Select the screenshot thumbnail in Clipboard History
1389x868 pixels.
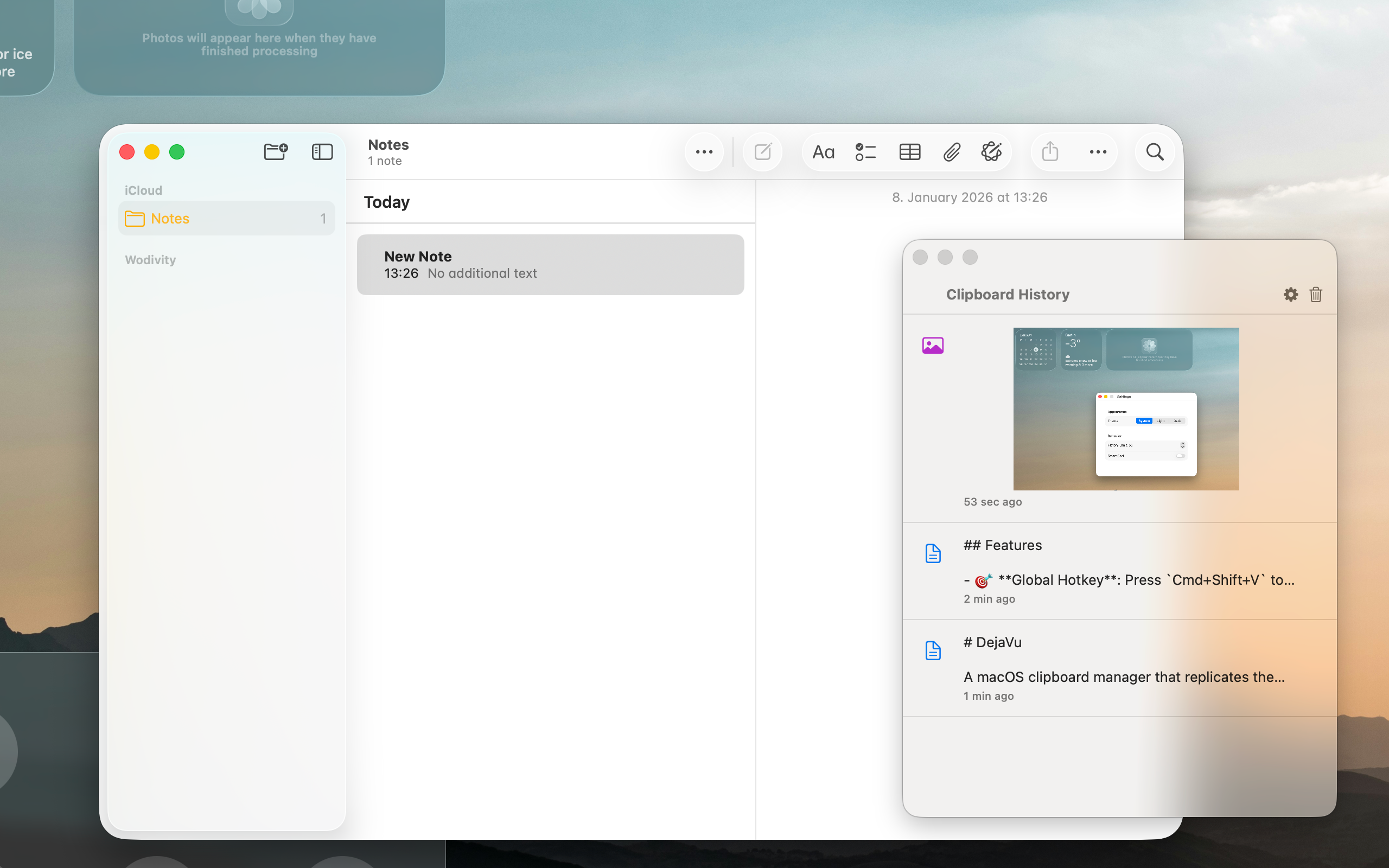[1125, 409]
